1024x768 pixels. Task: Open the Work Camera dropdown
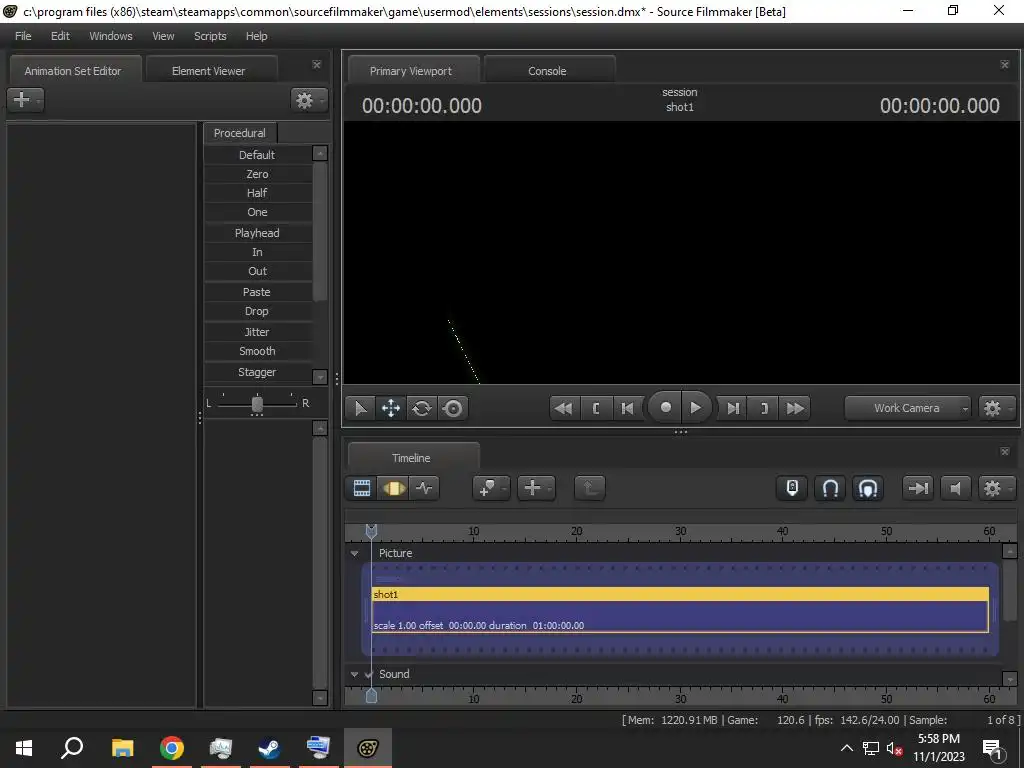tap(908, 408)
